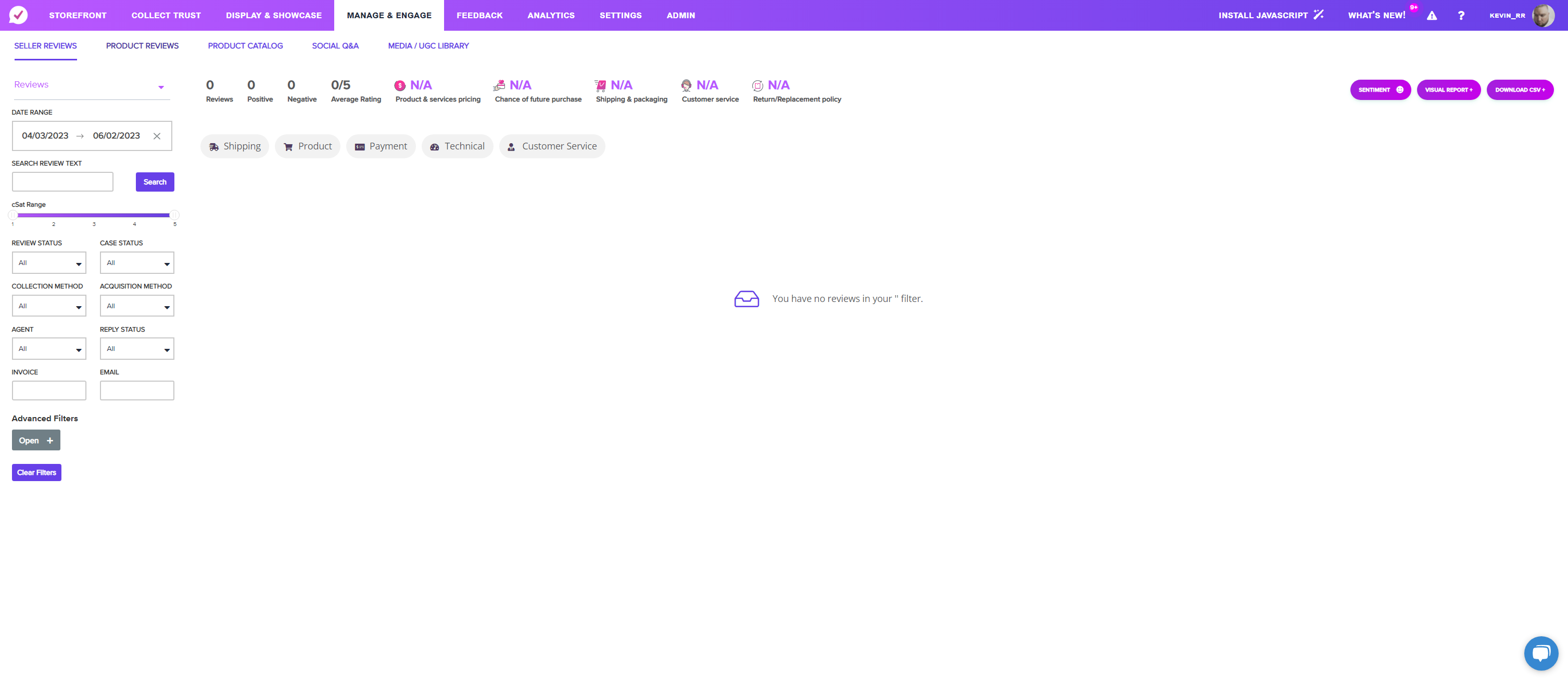1568x680 pixels.
Task: Clear the date range with the X icon
Action: 157,136
